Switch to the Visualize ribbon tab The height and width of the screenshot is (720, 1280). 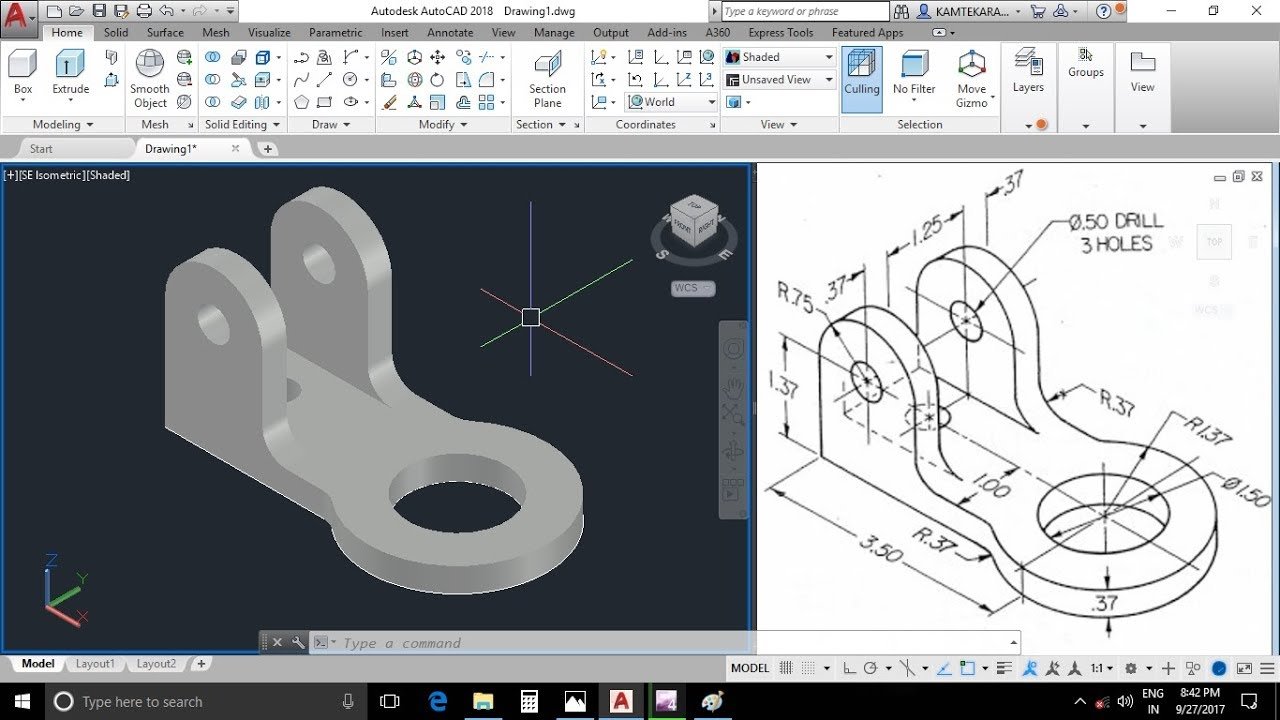(x=269, y=33)
